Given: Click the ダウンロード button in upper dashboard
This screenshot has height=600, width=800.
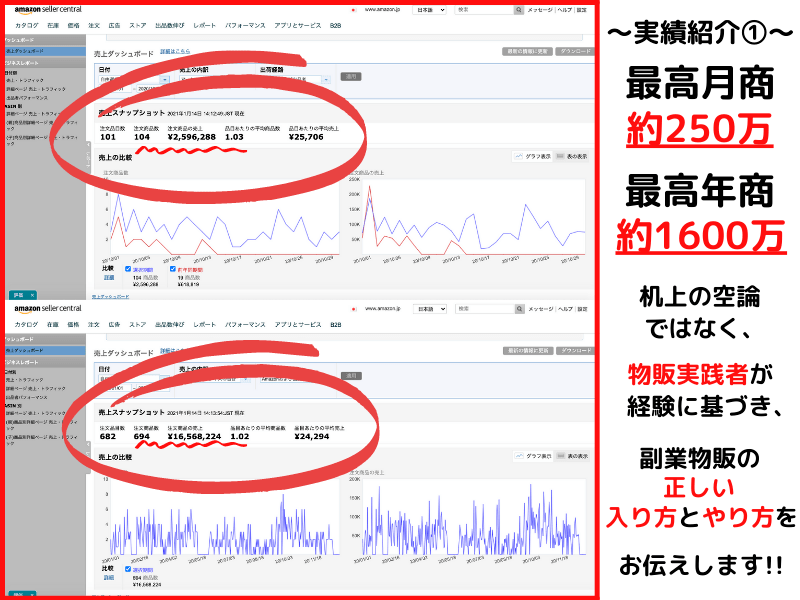Looking at the screenshot, I should pos(574,50).
